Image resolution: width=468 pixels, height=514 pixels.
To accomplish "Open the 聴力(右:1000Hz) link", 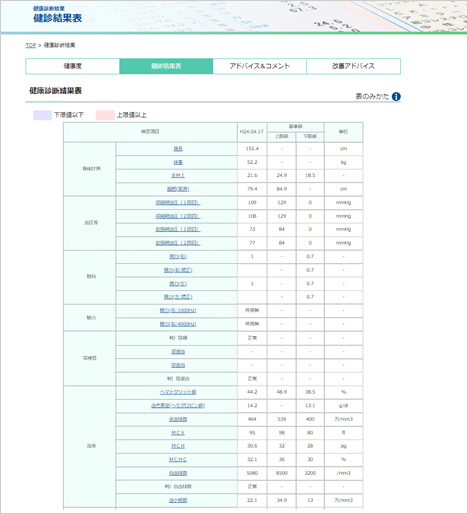I will point(178,310).
